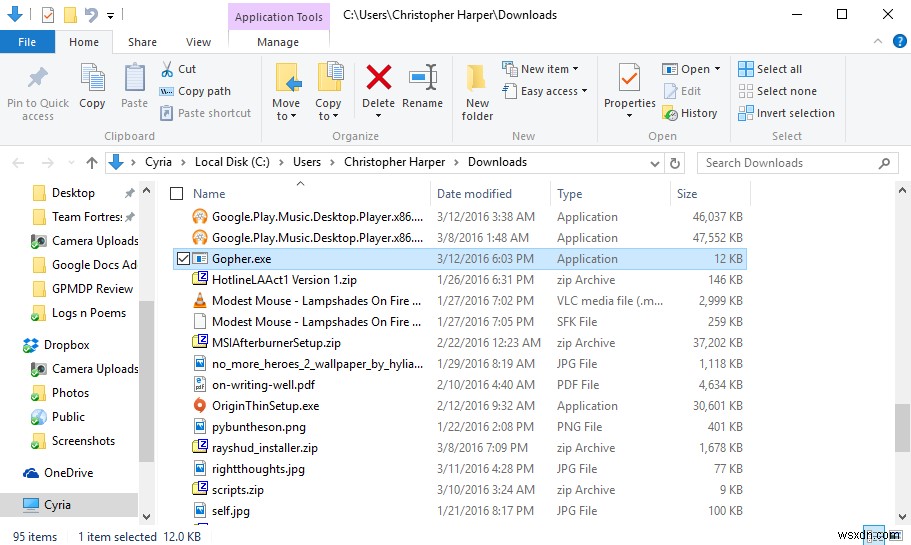
Task: Switch to the Share tab
Action: 142,42
